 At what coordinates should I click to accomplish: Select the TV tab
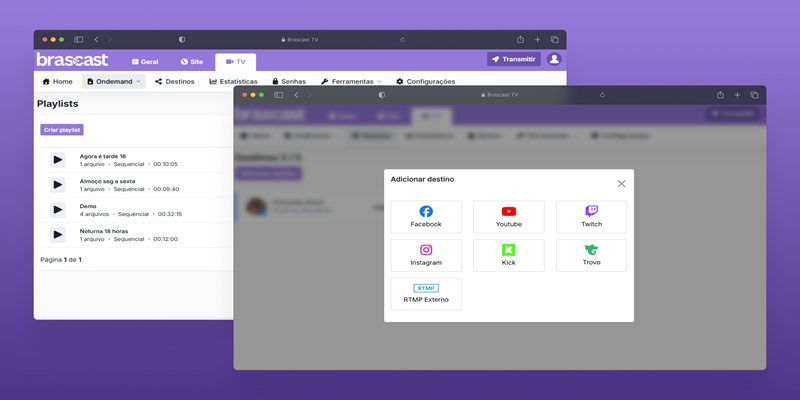click(236, 62)
